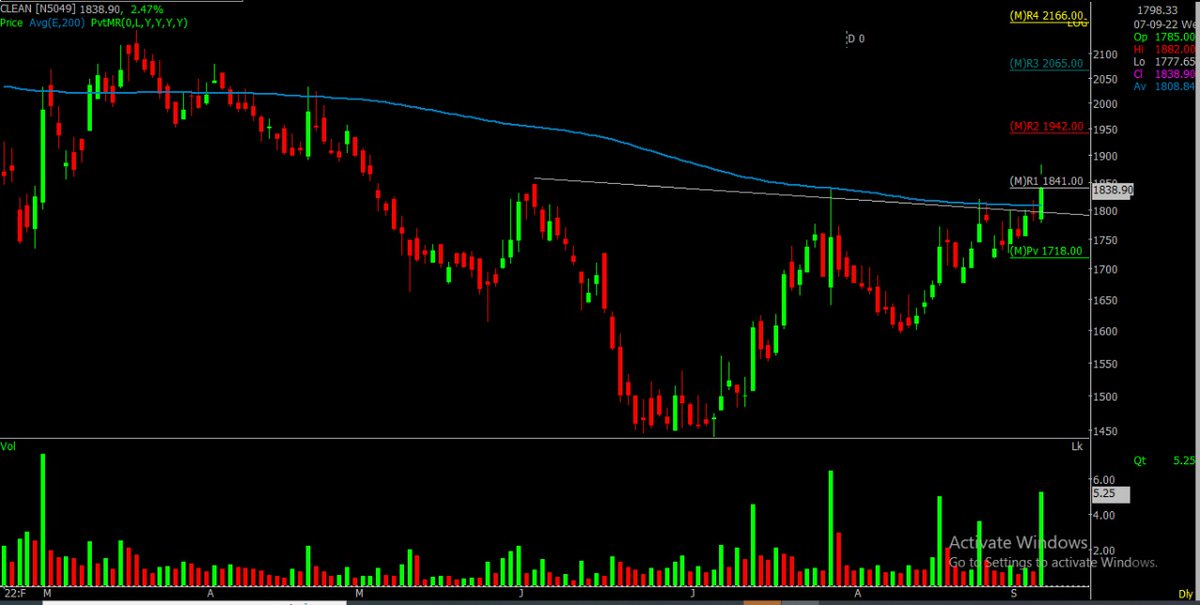Click the Lo 1777.65 low value
Image resolution: width=1200 pixels, height=605 pixels.
[x=1163, y=61]
